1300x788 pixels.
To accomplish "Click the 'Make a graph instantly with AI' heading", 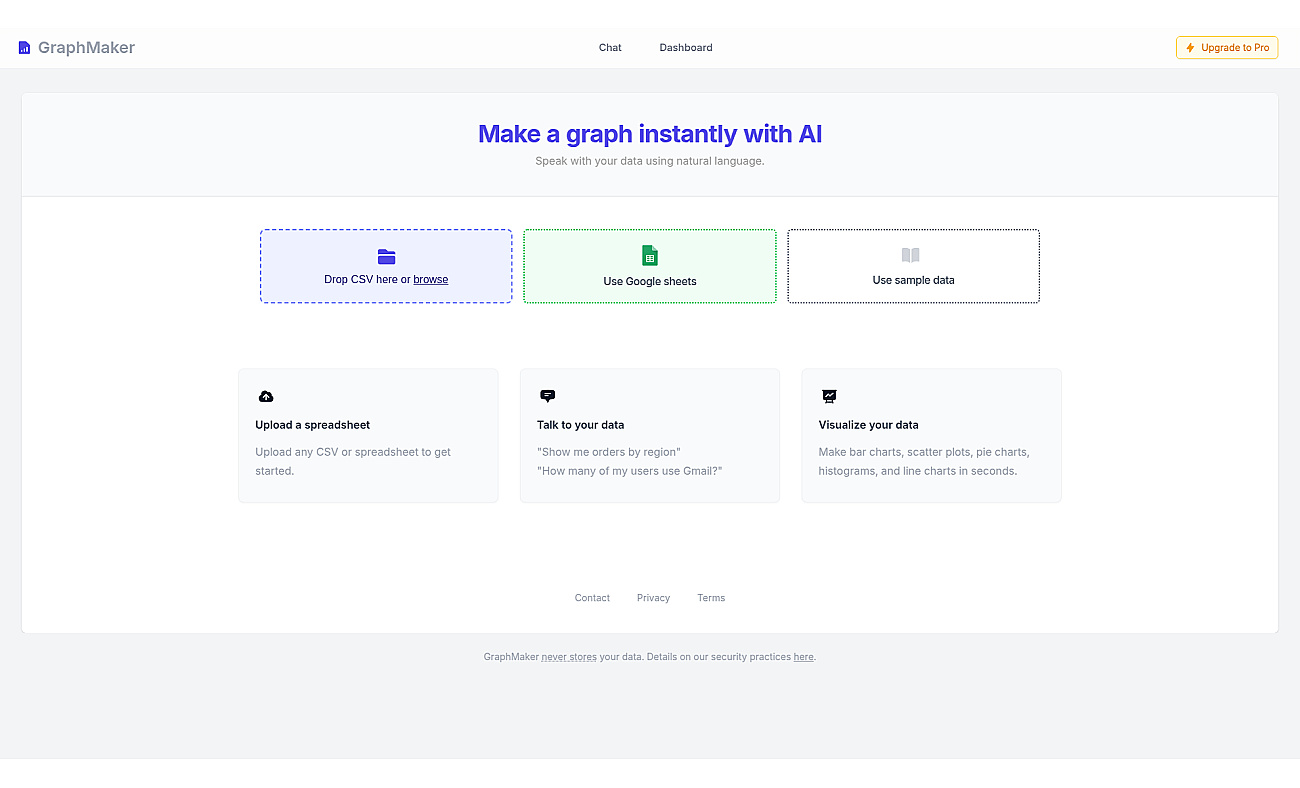I will [x=650, y=134].
